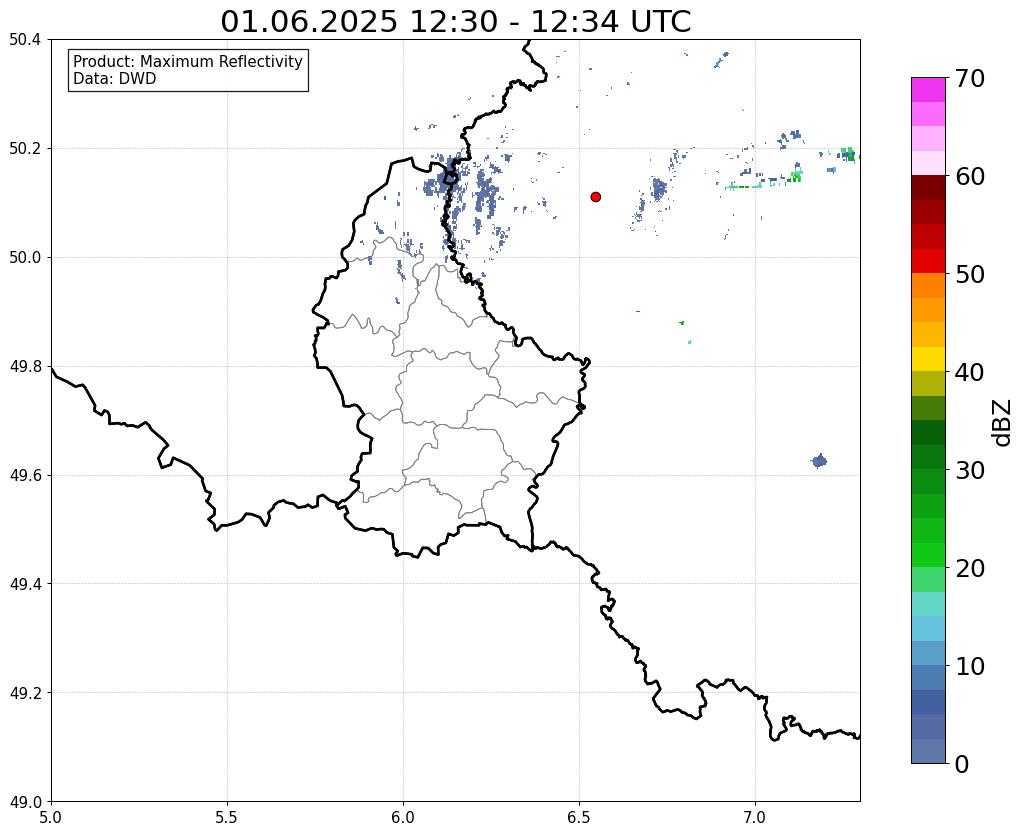The image size is (1023, 834).
Task: Pick the bright red colorbar segment above 50
Action: 928,260
